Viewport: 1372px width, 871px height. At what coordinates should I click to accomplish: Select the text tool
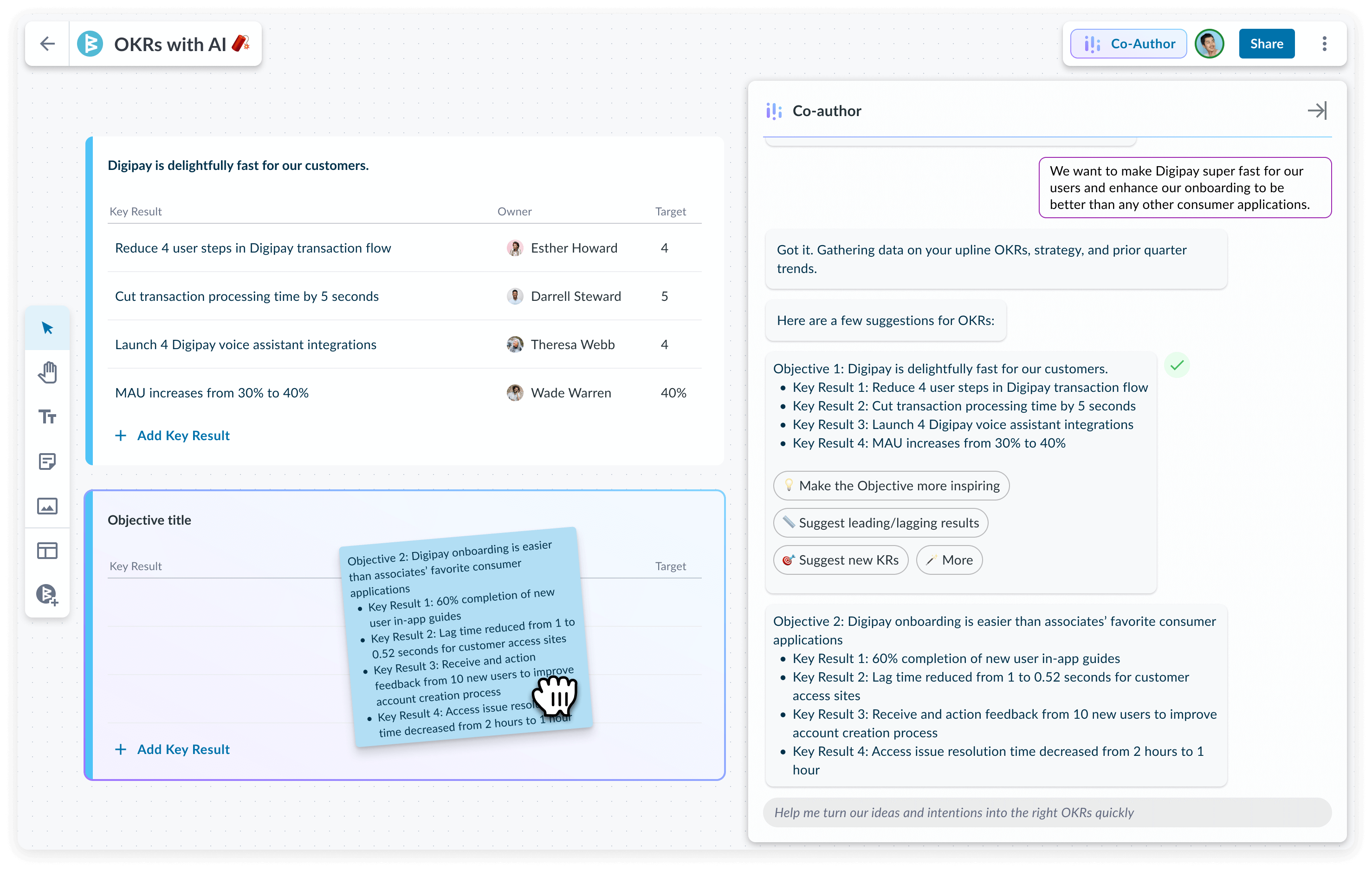tap(47, 416)
